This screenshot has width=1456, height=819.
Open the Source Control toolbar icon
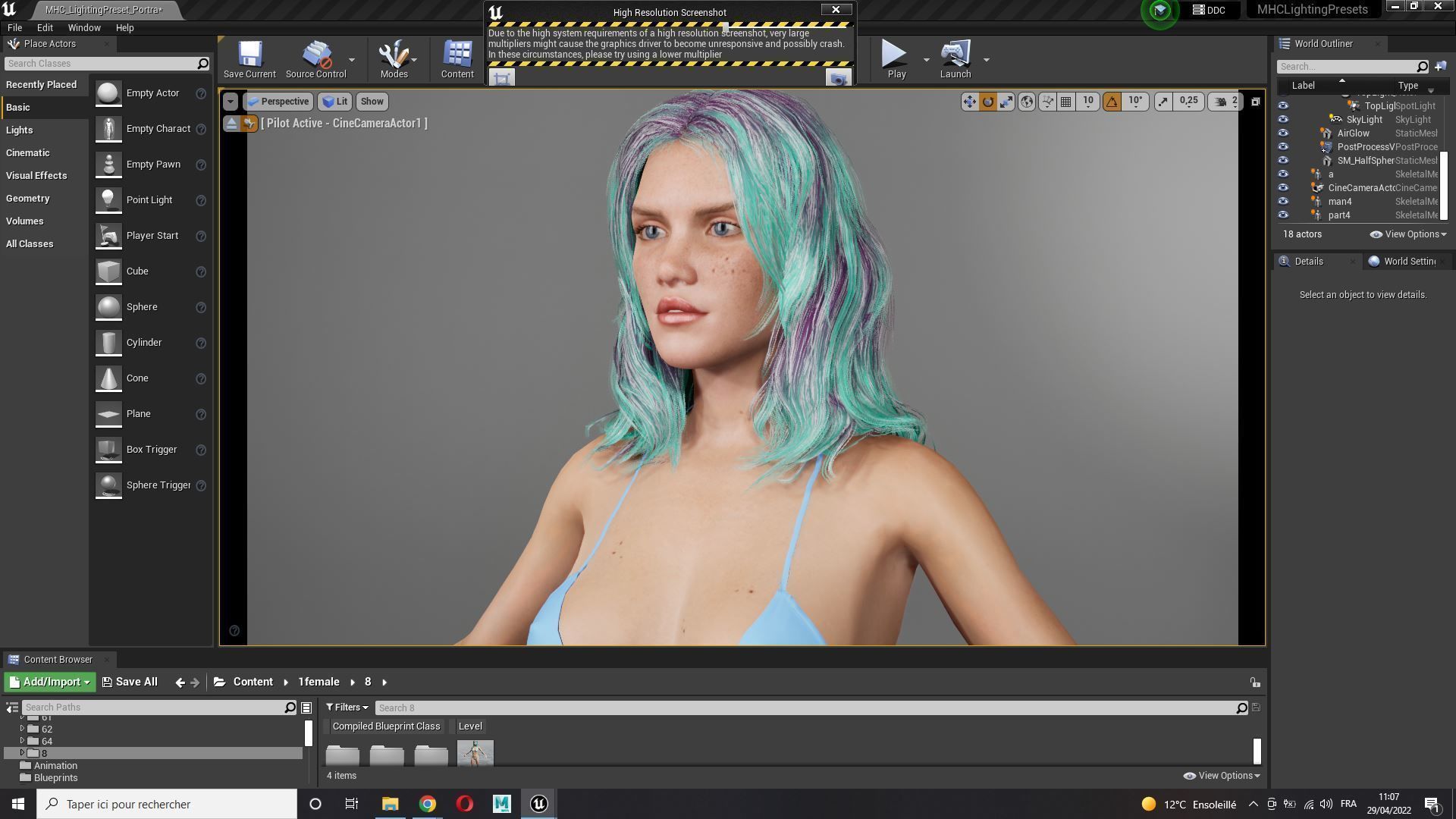315,59
